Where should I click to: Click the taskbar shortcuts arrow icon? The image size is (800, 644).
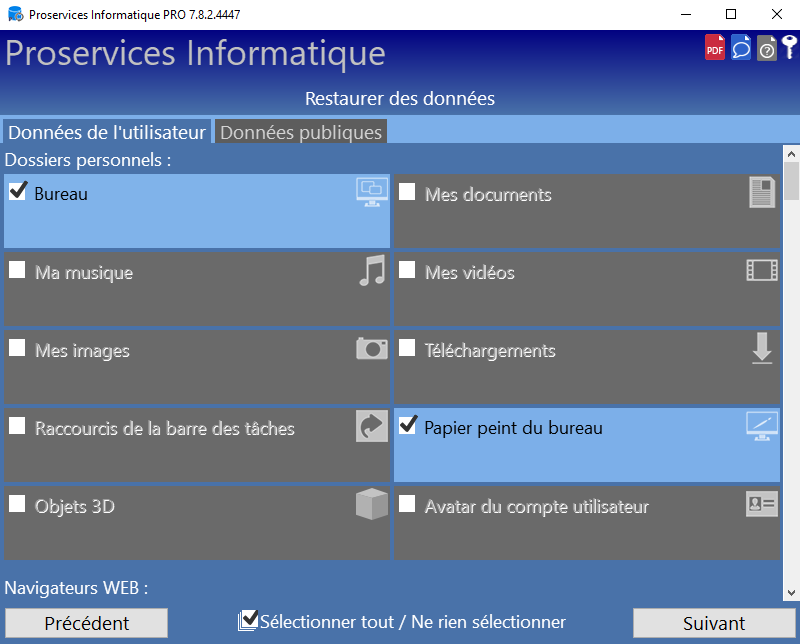371,426
